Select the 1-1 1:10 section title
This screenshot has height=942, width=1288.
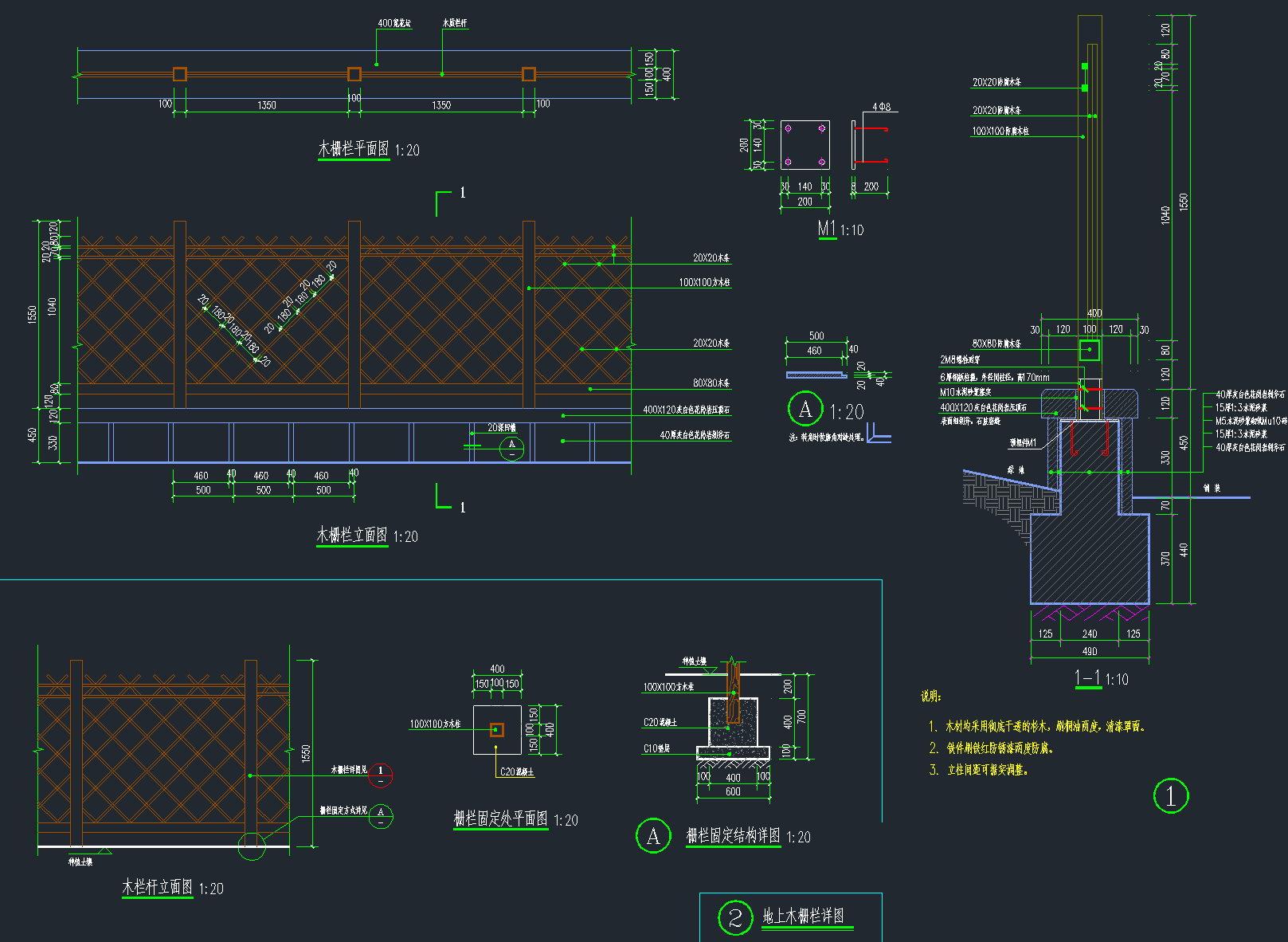[1102, 679]
